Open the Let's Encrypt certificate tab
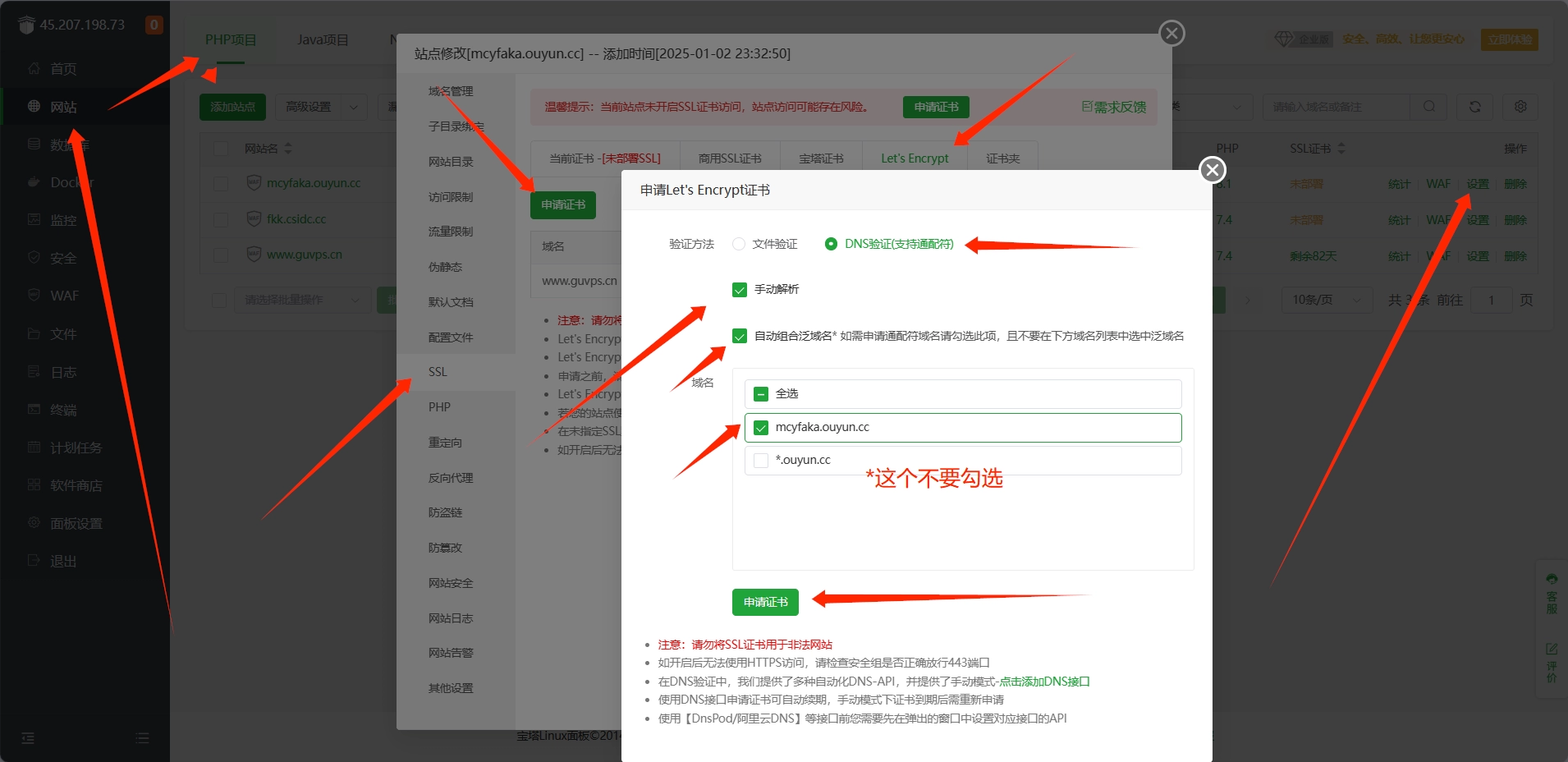The width and height of the screenshot is (1568, 762). pos(915,158)
